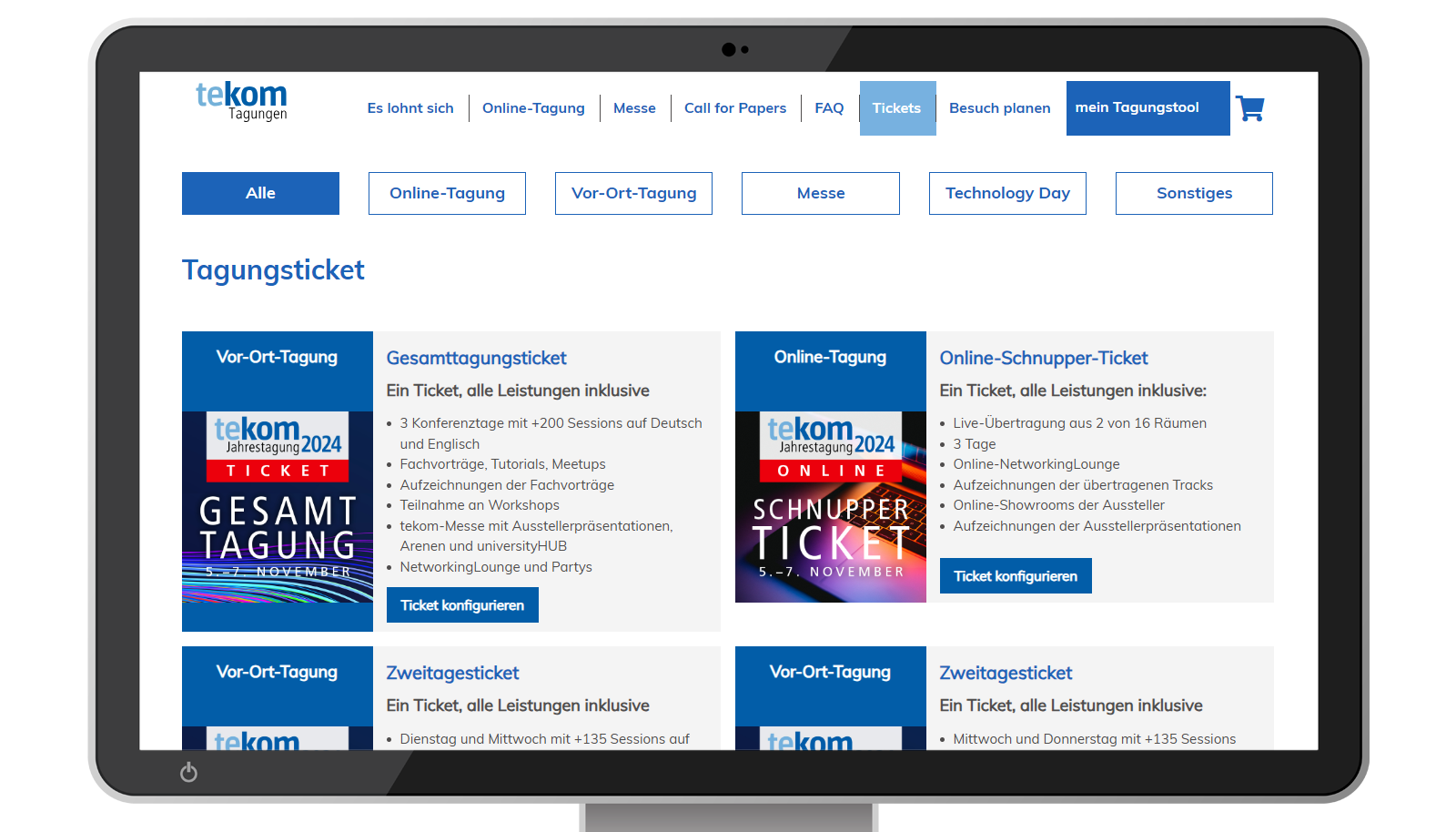The image size is (1456, 832).
Task: Open the Gesamttagungsticket title link
Action: coord(476,358)
